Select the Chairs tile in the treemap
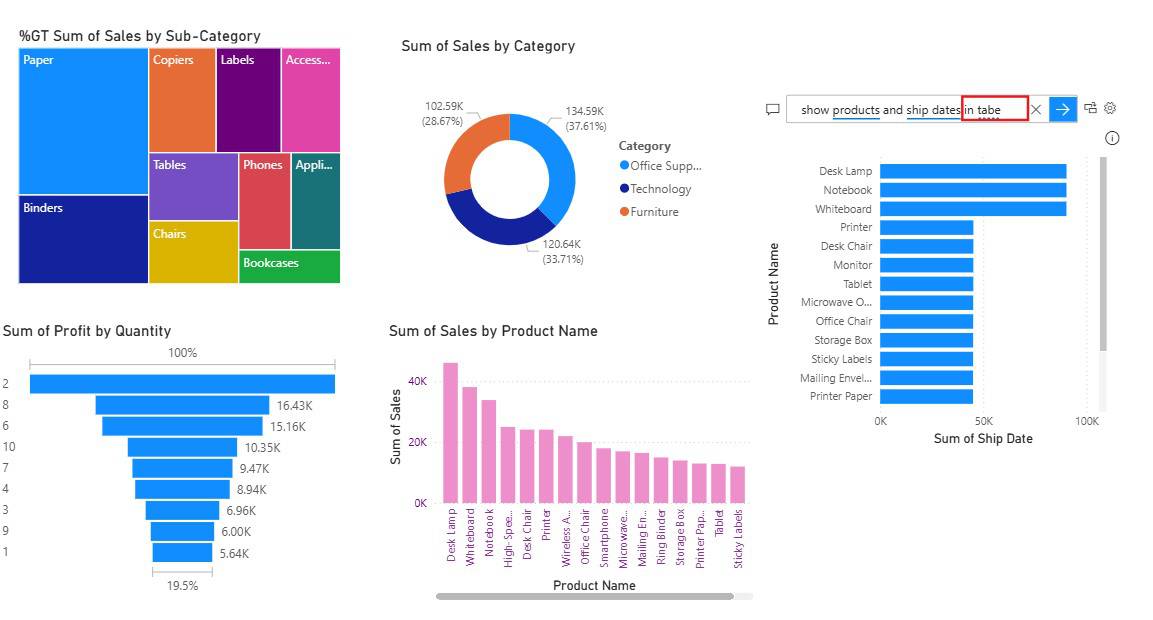Screen dimensions: 1153x620 pos(193,252)
